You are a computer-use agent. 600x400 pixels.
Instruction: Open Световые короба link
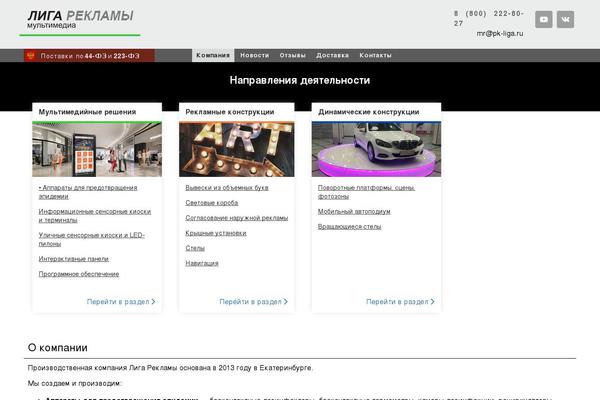click(212, 203)
